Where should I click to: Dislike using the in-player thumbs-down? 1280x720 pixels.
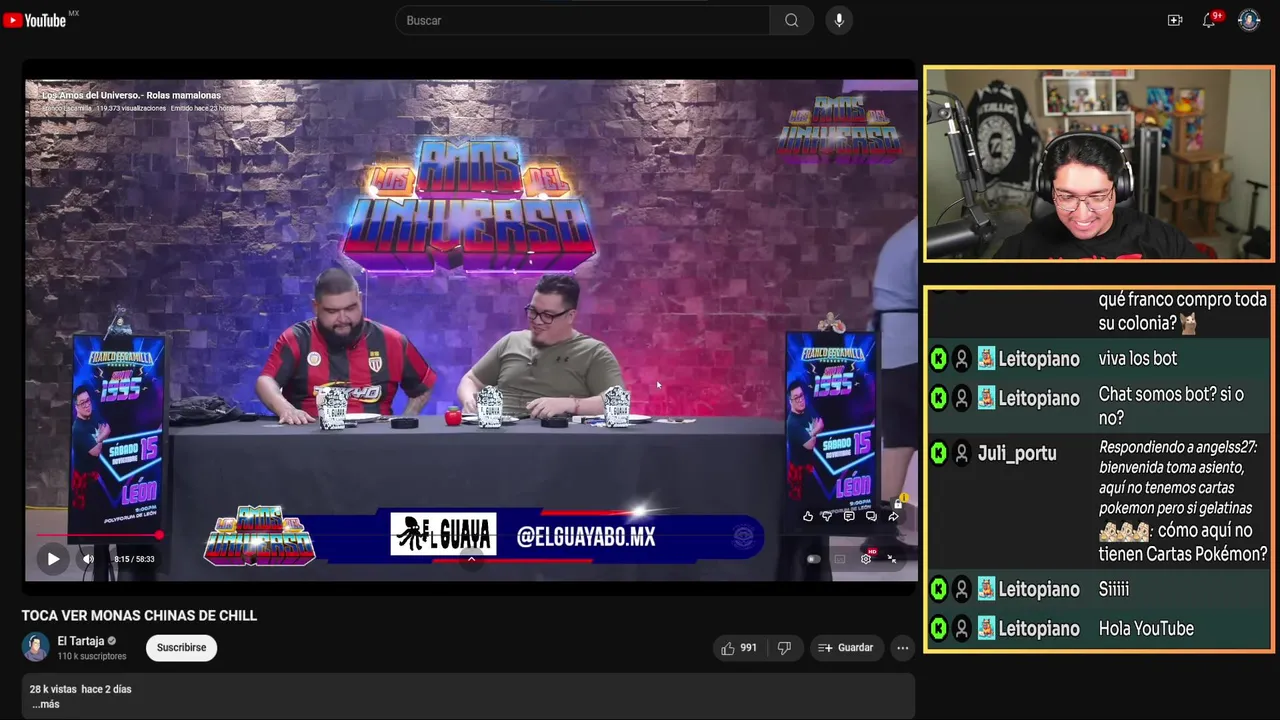coord(827,516)
